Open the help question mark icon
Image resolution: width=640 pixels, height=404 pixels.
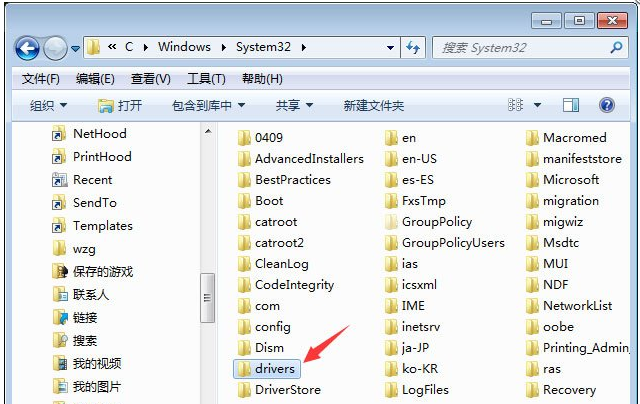point(606,105)
